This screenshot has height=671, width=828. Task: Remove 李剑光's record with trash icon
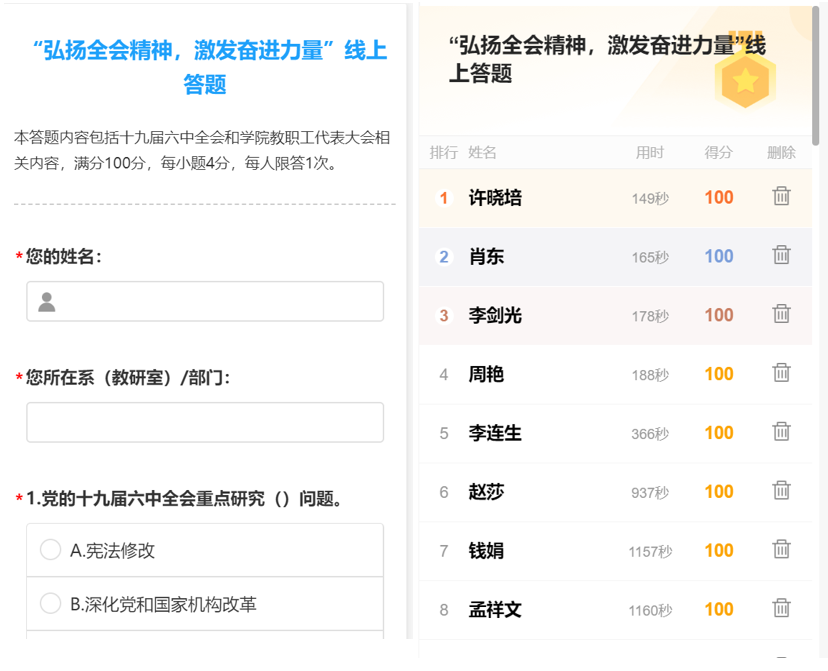[x=781, y=314]
